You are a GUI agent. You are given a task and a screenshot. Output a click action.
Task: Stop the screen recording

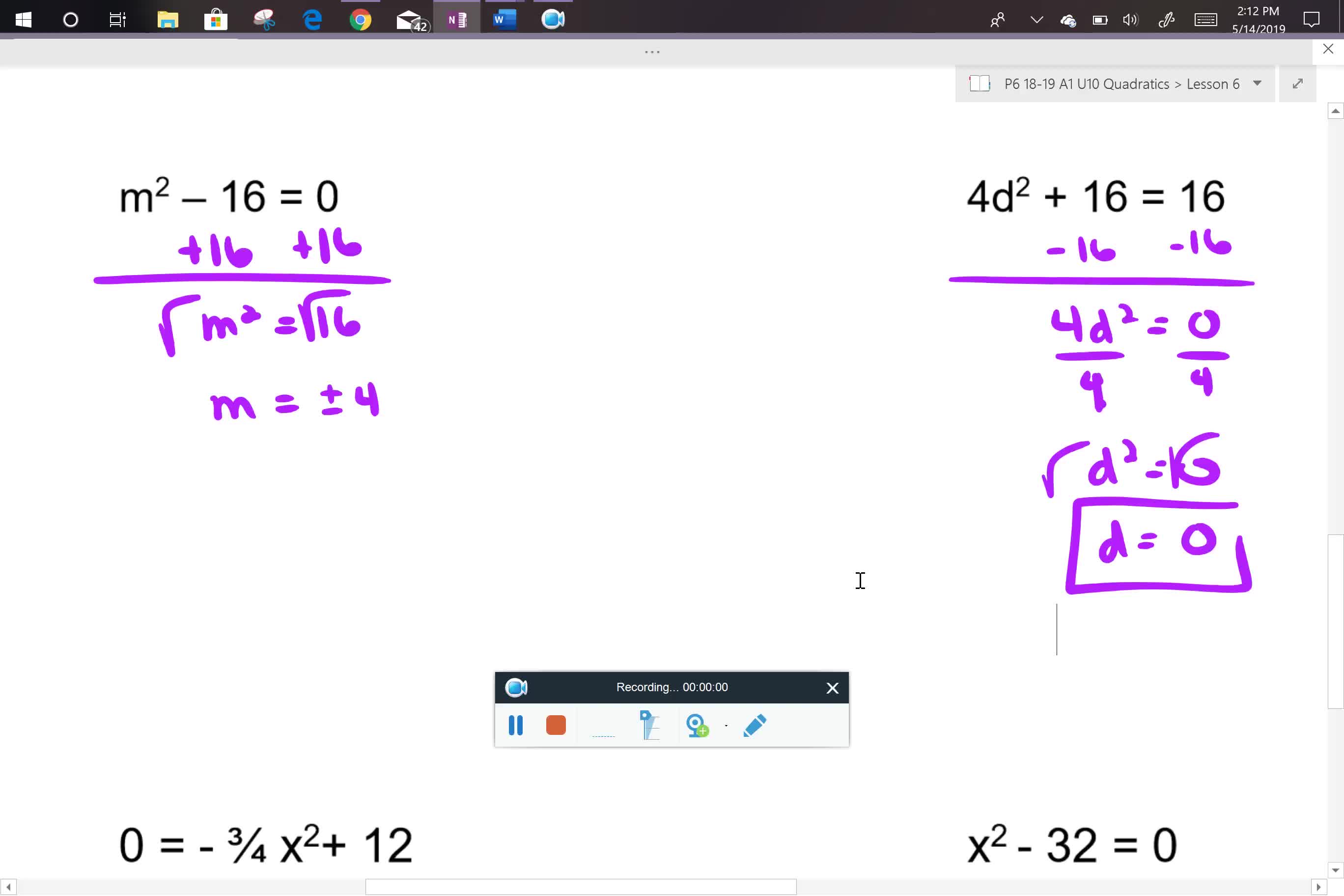click(556, 725)
